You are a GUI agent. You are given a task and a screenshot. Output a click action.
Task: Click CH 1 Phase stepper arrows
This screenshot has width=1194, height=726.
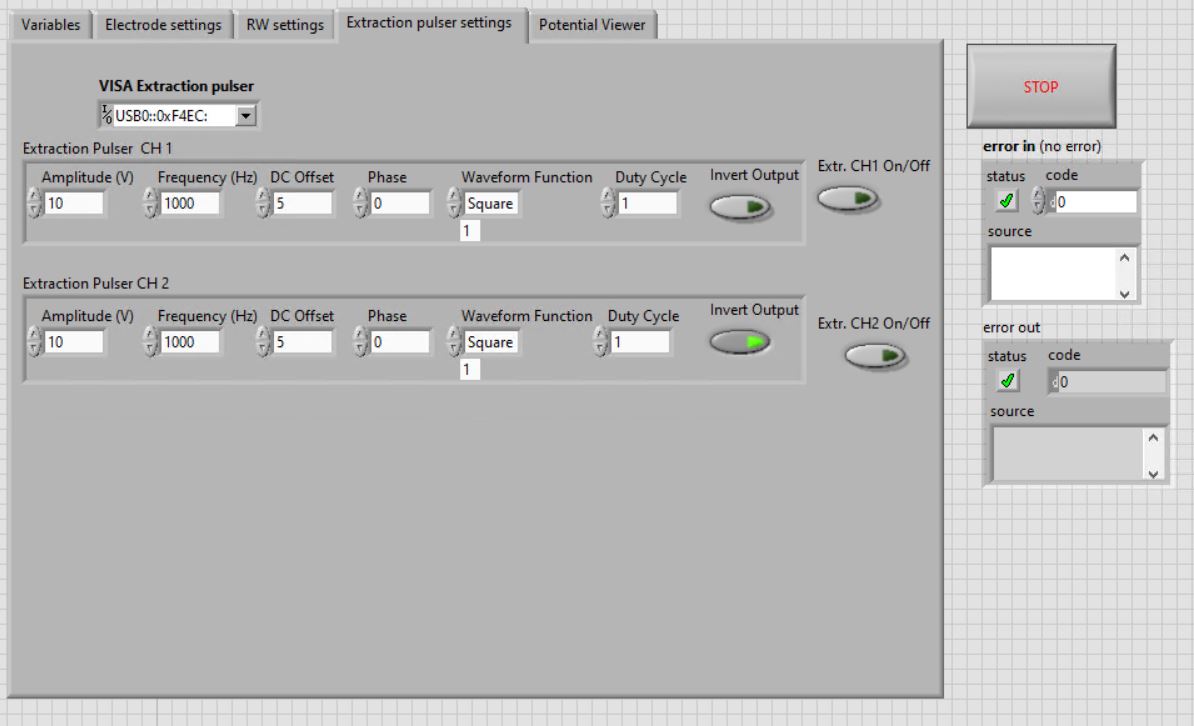pyautogui.click(x=360, y=203)
